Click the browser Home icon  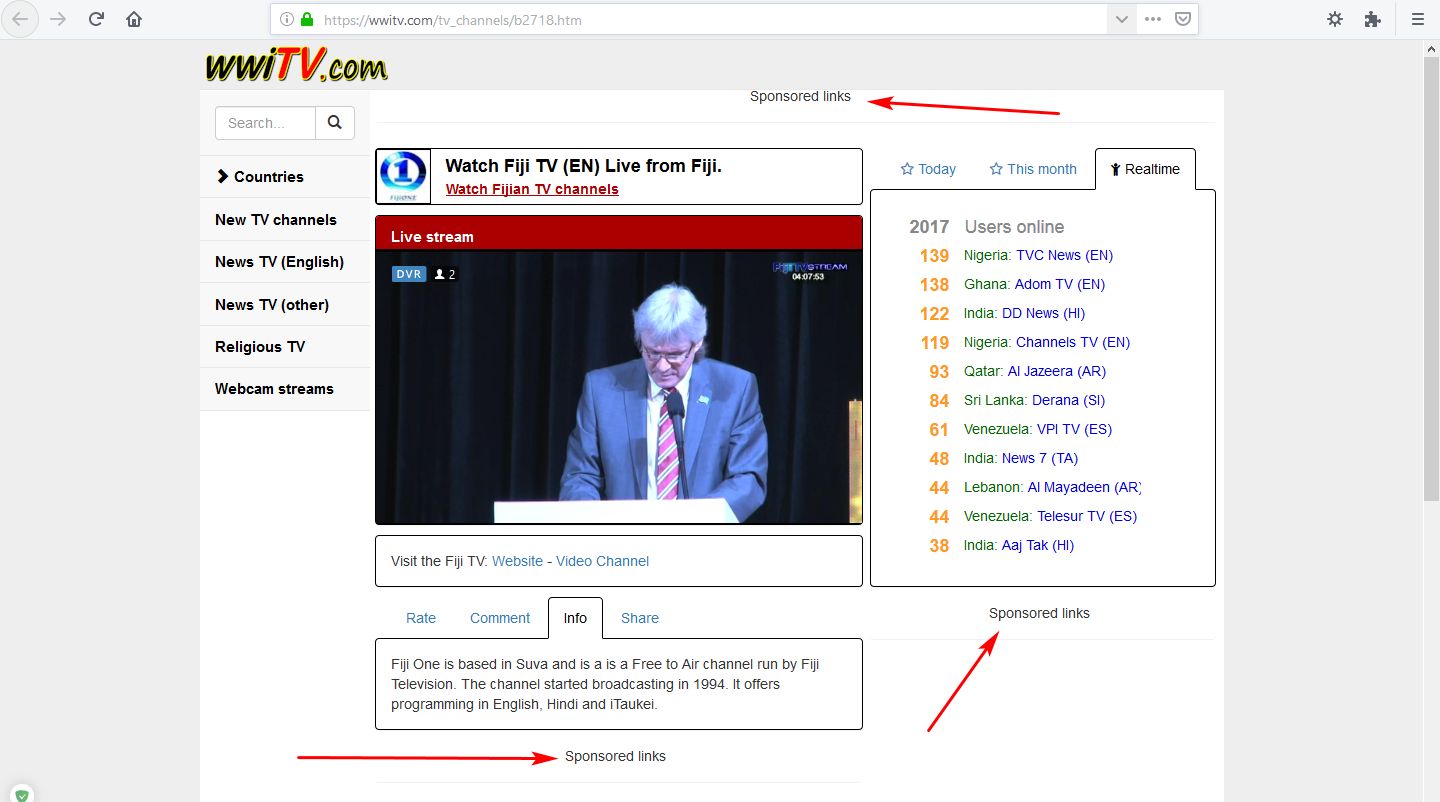[134, 18]
